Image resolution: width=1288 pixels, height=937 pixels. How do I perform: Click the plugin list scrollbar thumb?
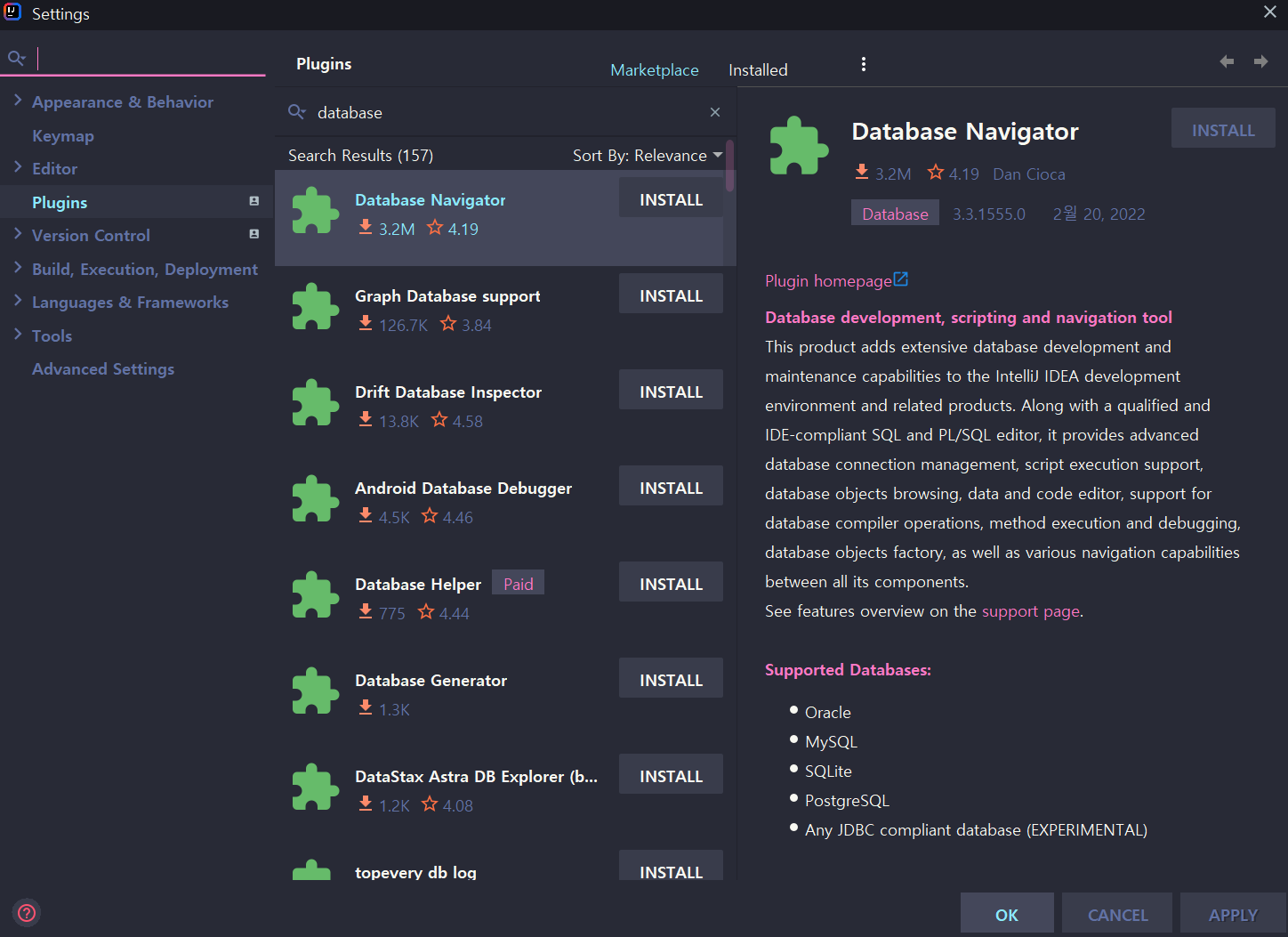(x=729, y=166)
